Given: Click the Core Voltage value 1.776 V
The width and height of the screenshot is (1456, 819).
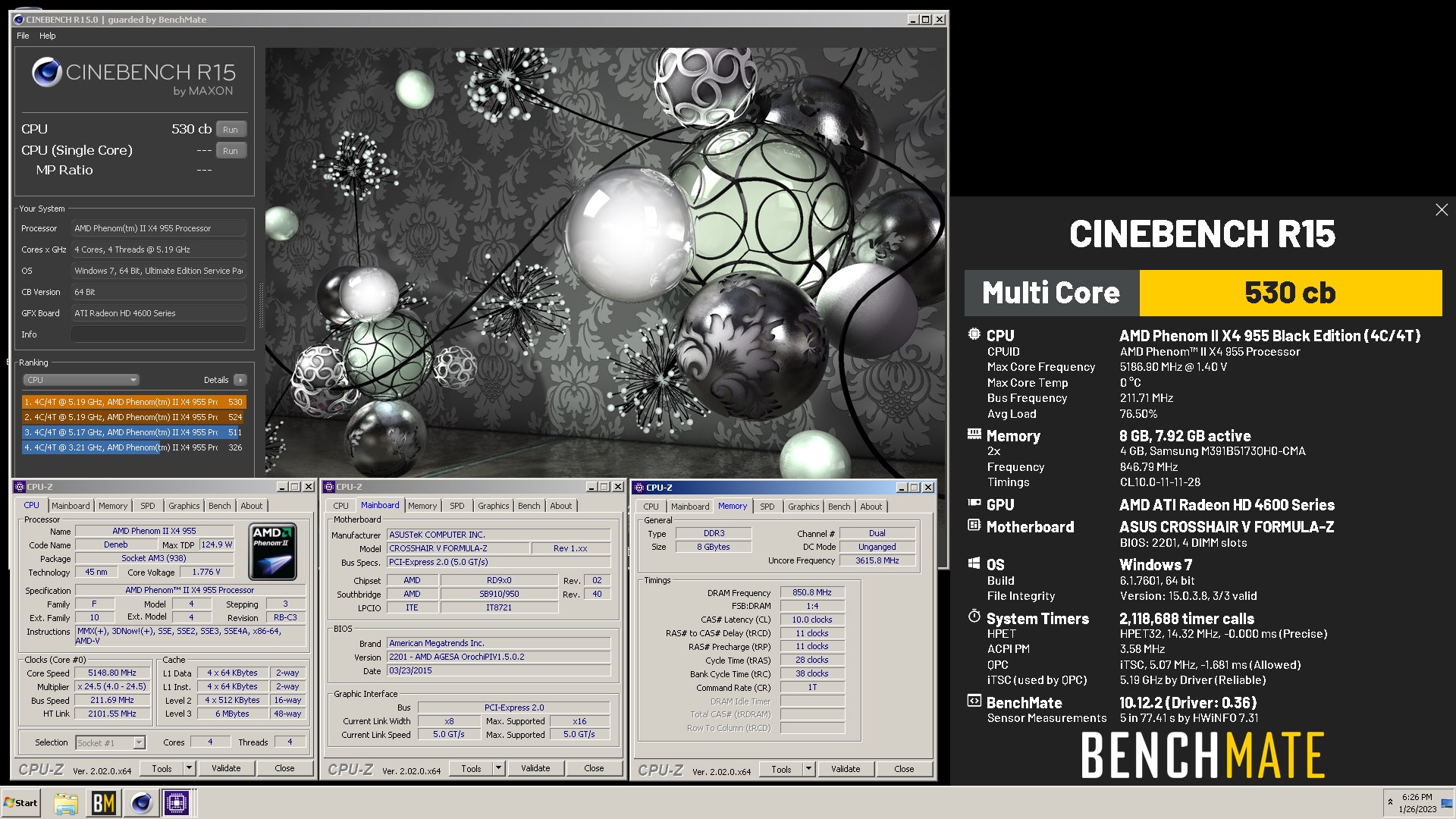Looking at the screenshot, I should point(206,573).
